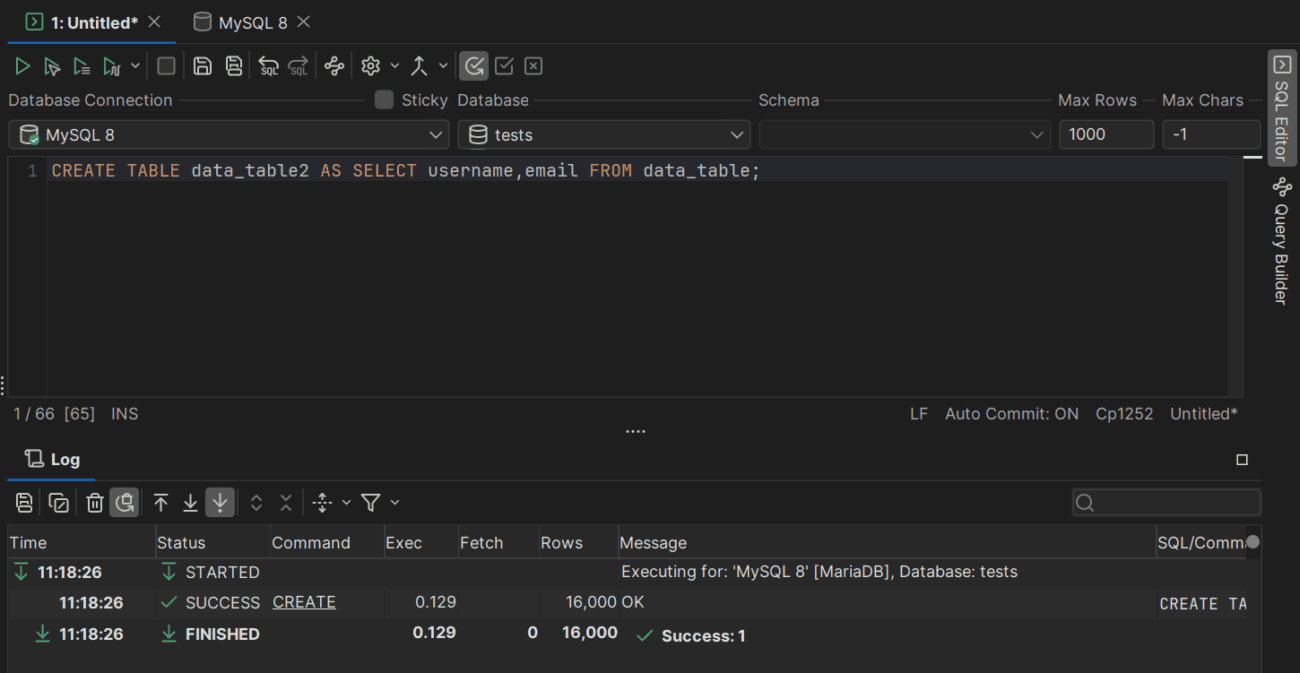Toggle auto-scroll to newest log entries
The width and height of the screenshot is (1300, 673).
219,502
